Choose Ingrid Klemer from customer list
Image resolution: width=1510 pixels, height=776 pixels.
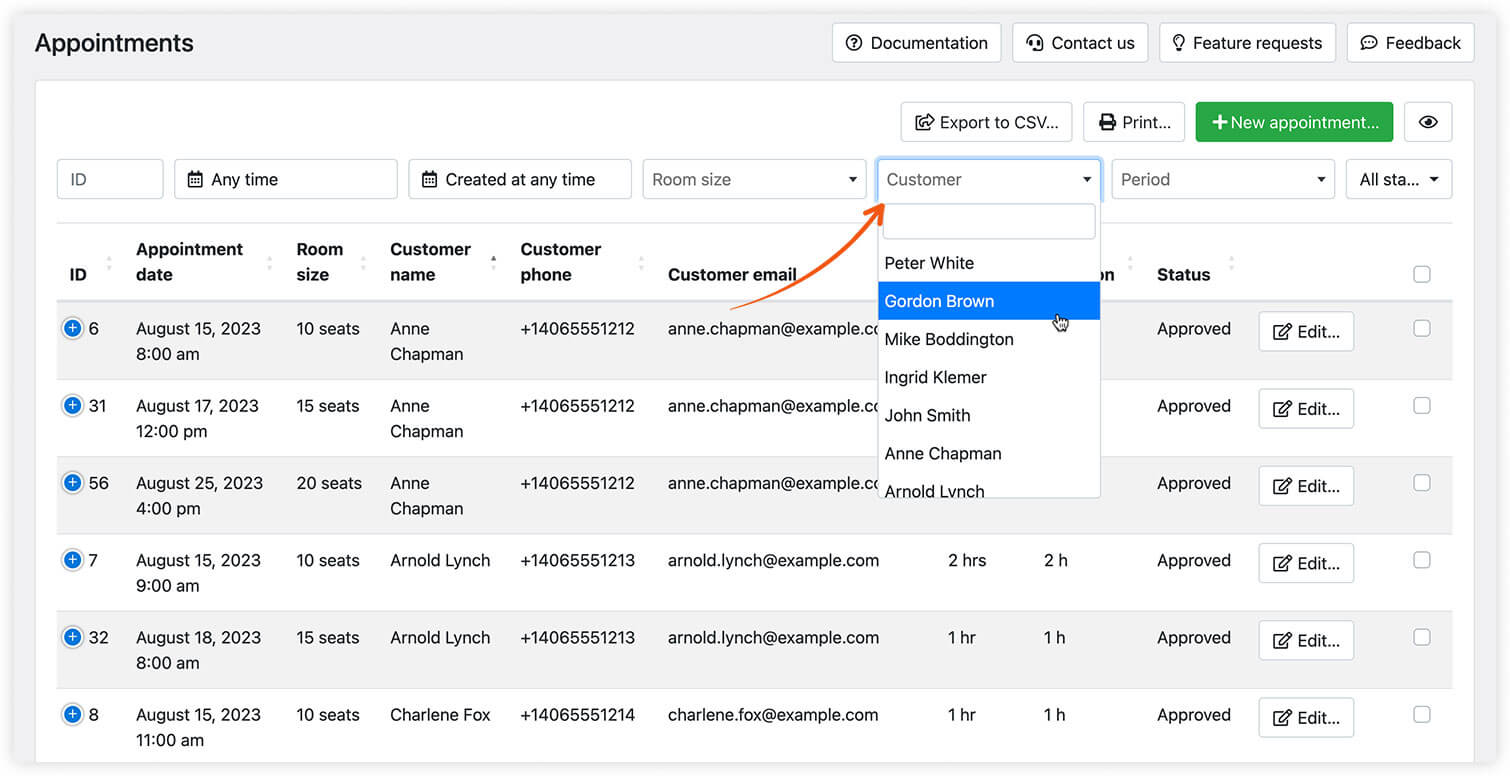[989, 377]
